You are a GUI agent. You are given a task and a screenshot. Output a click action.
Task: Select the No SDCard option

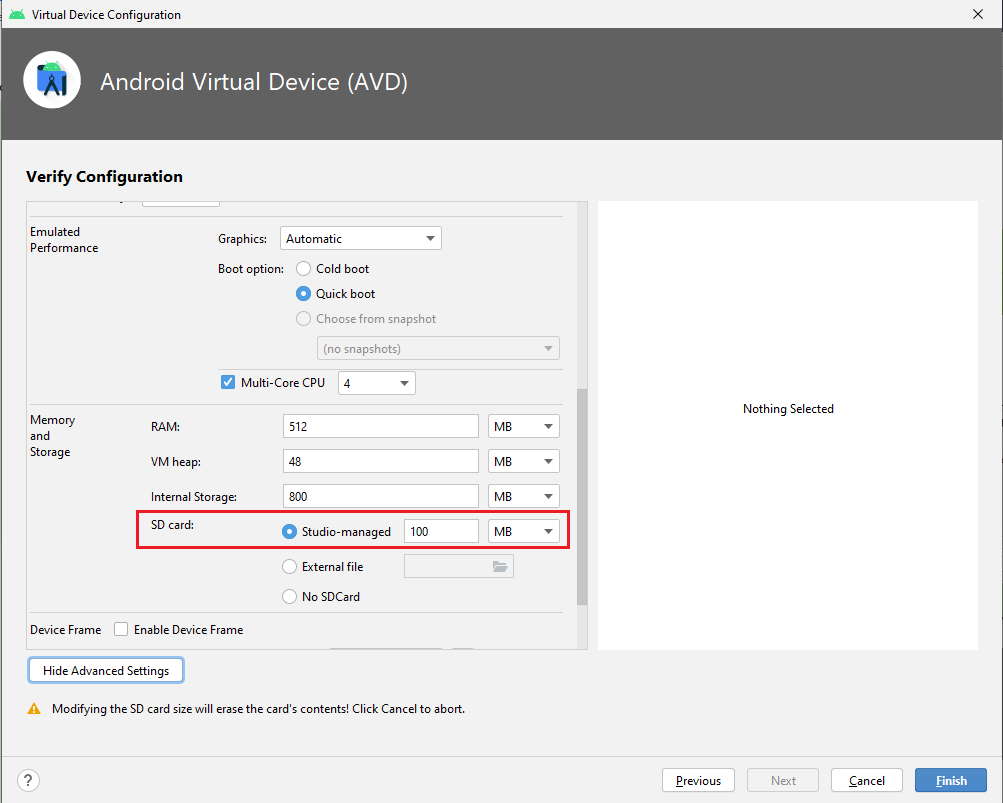click(289, 596)
